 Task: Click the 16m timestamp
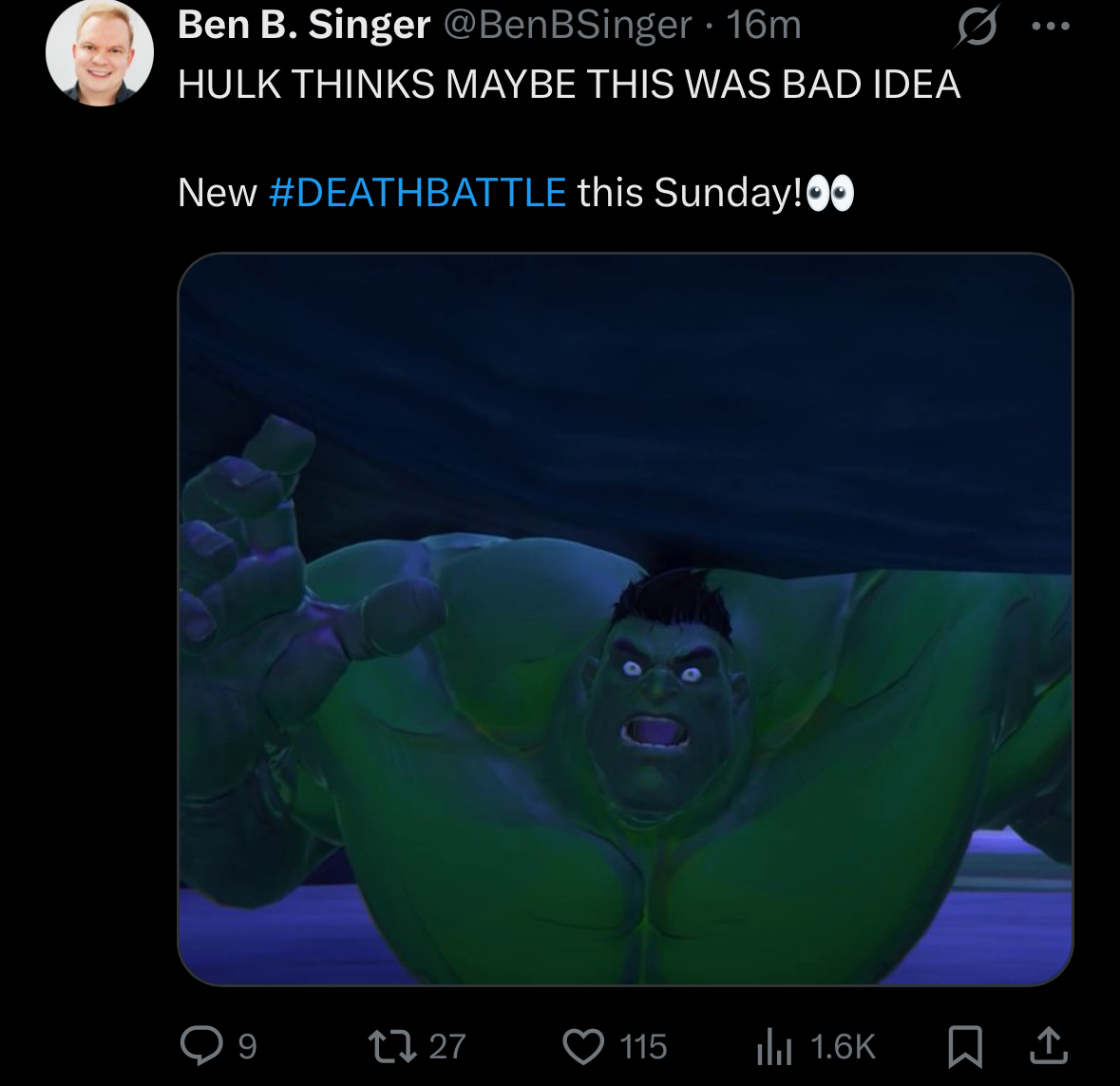click(764, 25)
